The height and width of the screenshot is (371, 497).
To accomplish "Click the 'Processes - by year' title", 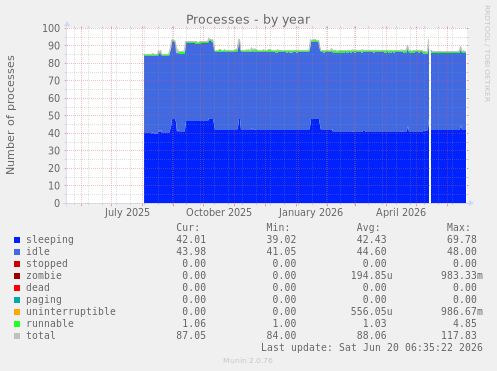I will pyautogui.click(x=248, y=20).
